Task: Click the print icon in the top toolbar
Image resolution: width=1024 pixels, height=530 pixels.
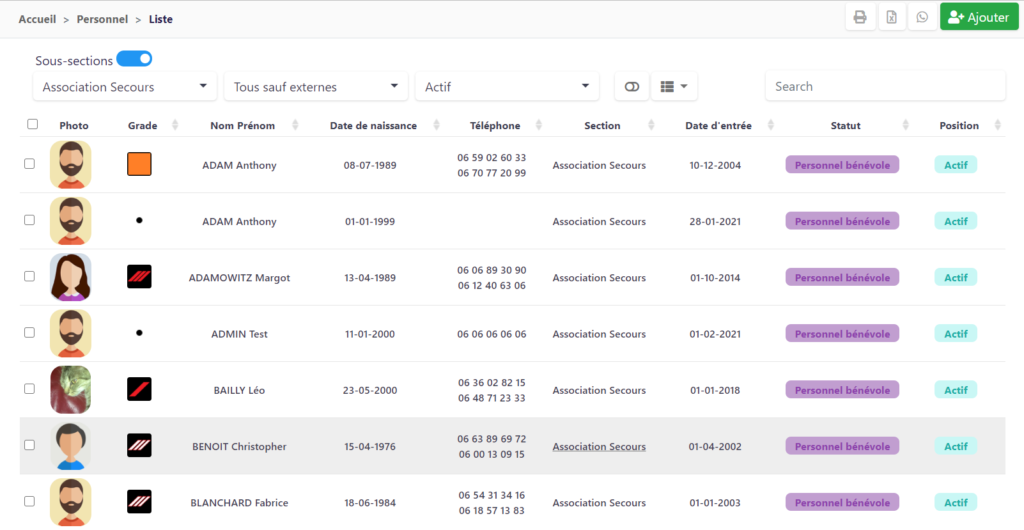Action: pos(860,17)
